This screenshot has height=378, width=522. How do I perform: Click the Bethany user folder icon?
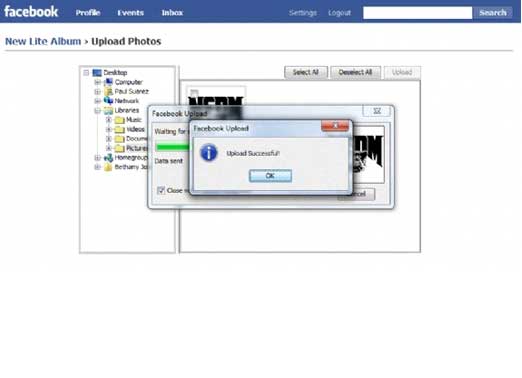(108, 167)
